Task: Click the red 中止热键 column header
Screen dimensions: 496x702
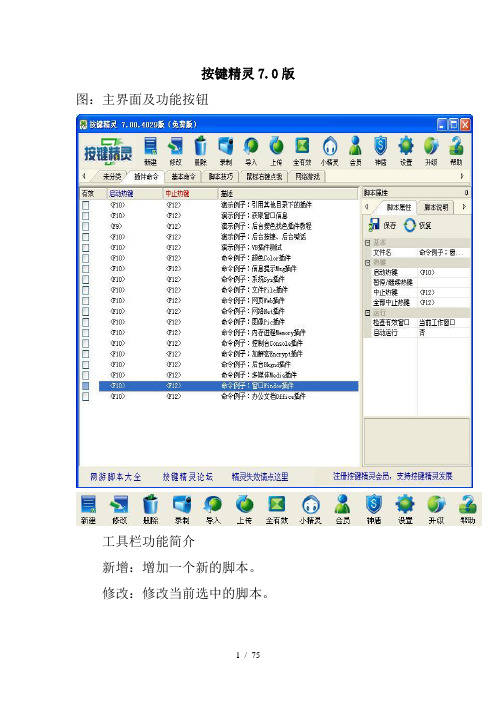Action: (x=190, y=194)
